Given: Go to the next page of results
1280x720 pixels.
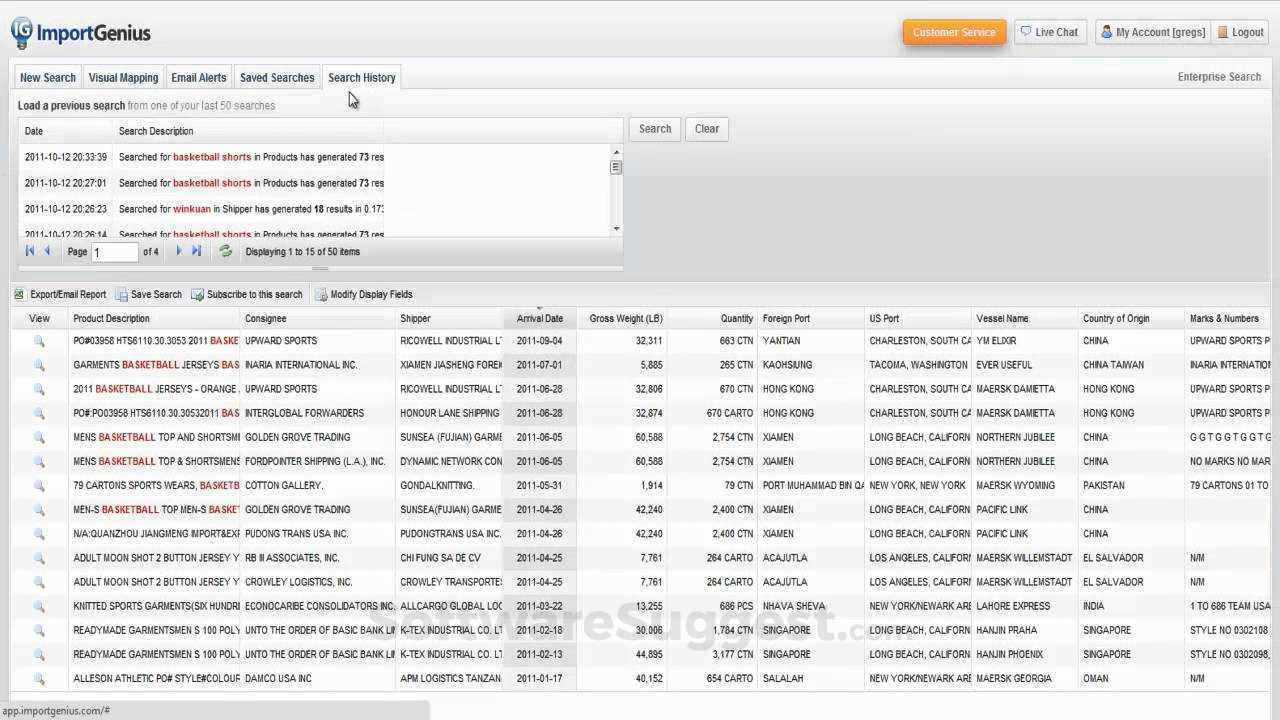Looking at the screenshot, I should [178, 251].
